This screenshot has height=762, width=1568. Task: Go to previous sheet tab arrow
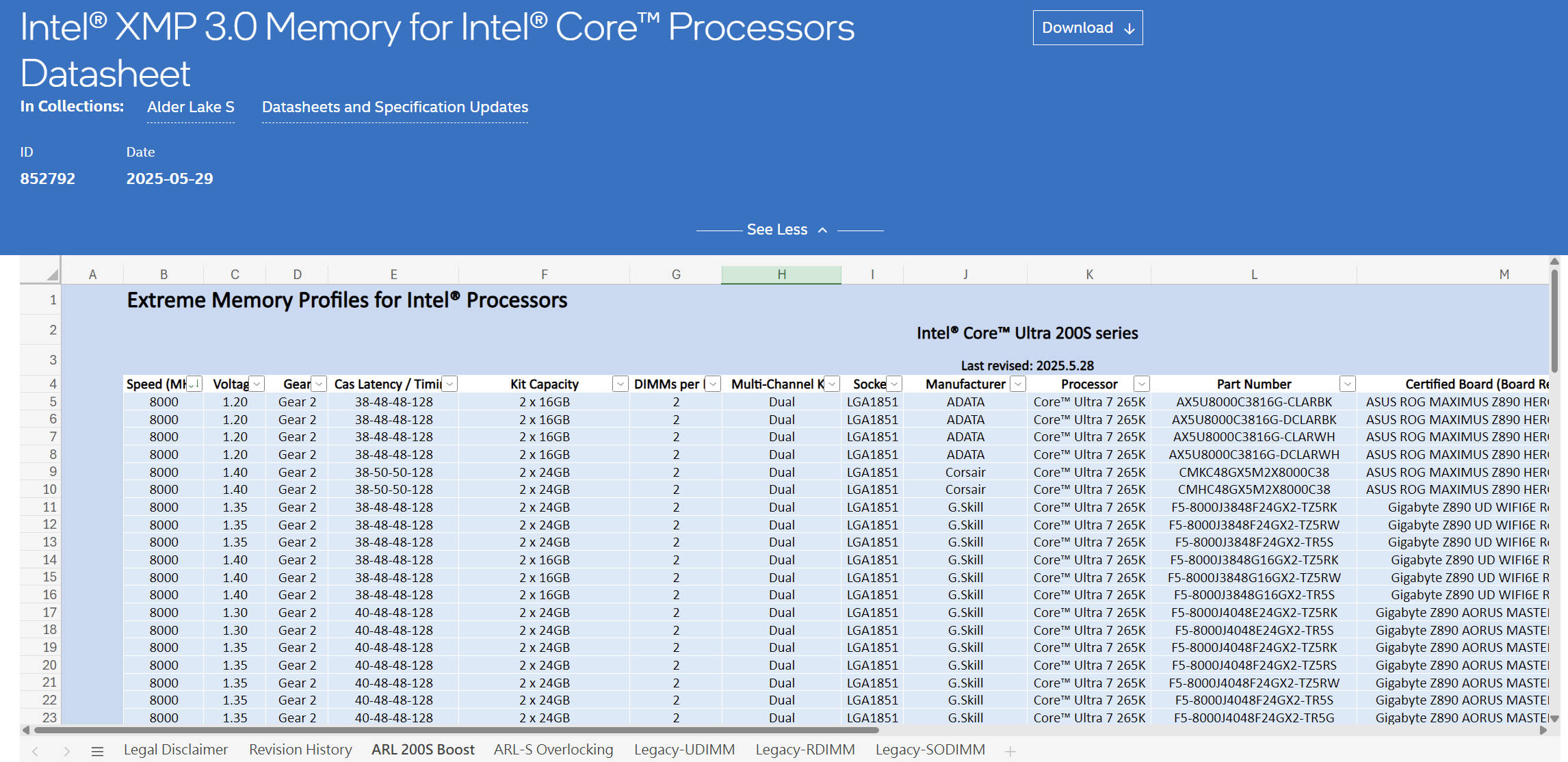[36, 751]
